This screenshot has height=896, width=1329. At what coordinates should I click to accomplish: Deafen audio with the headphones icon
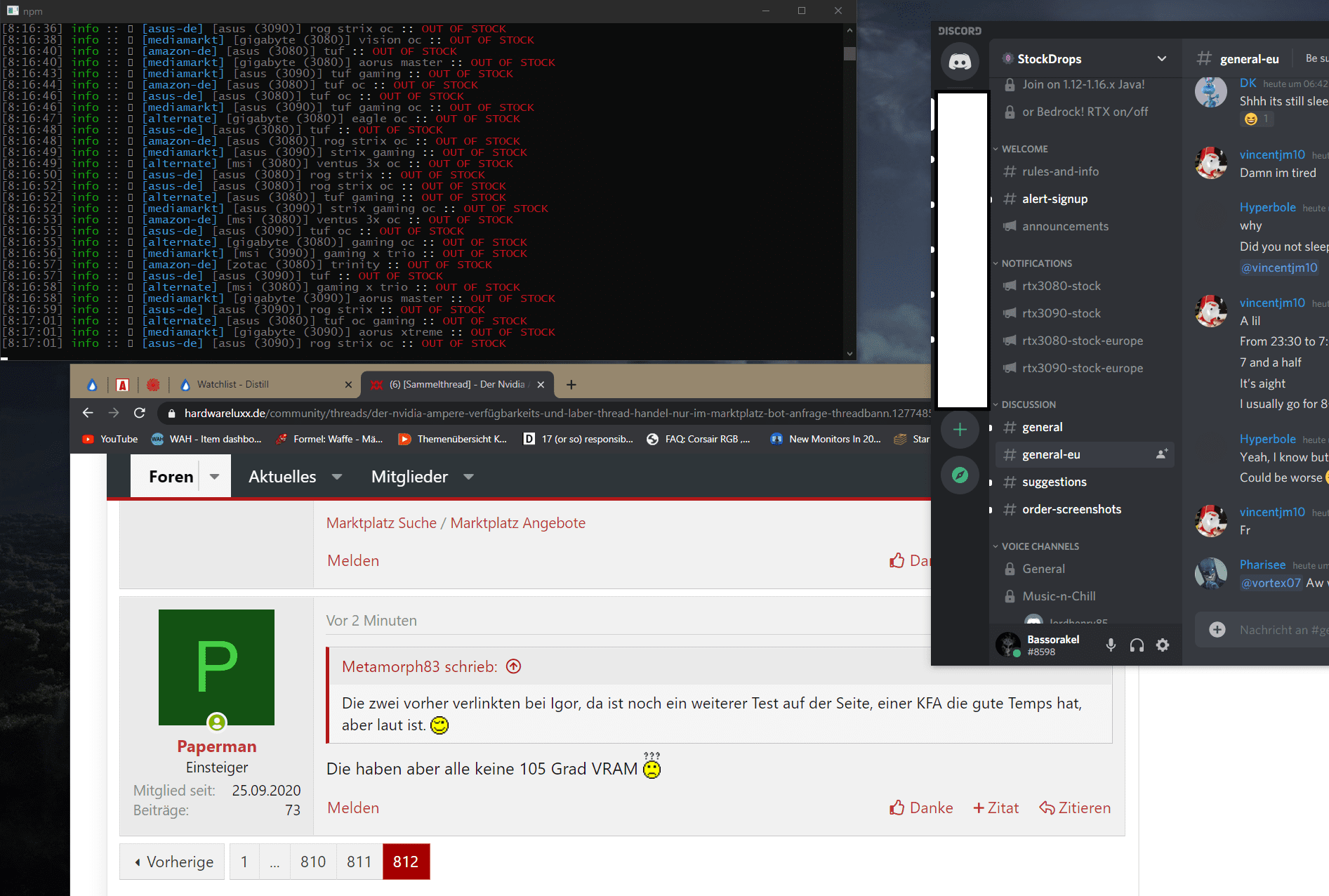pos(1137,645)
